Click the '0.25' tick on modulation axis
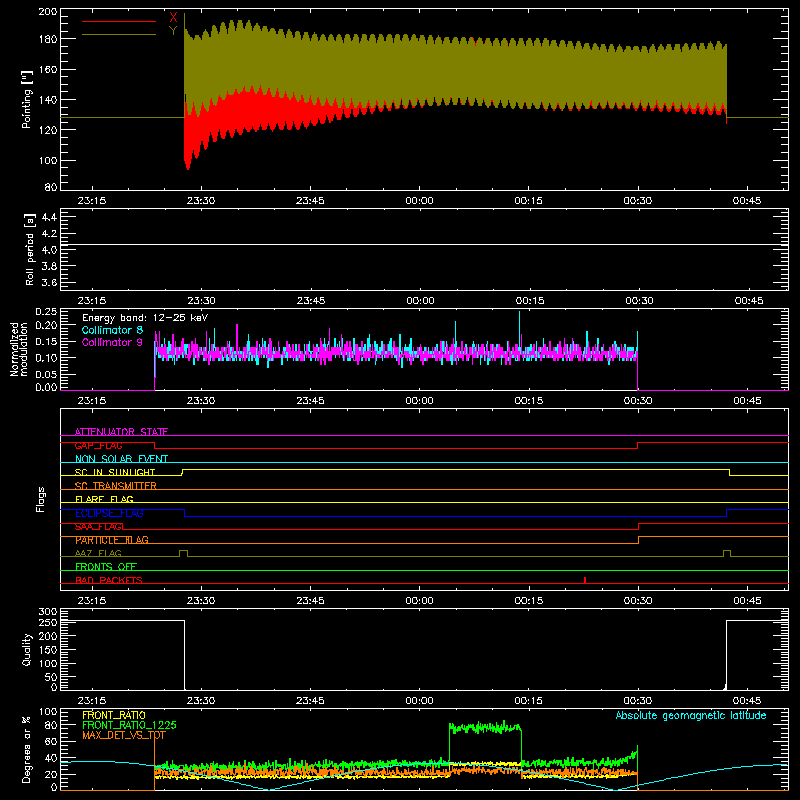The width and height of the screenshot is (800, 800). pyautogui.click(x=46, y=312)
